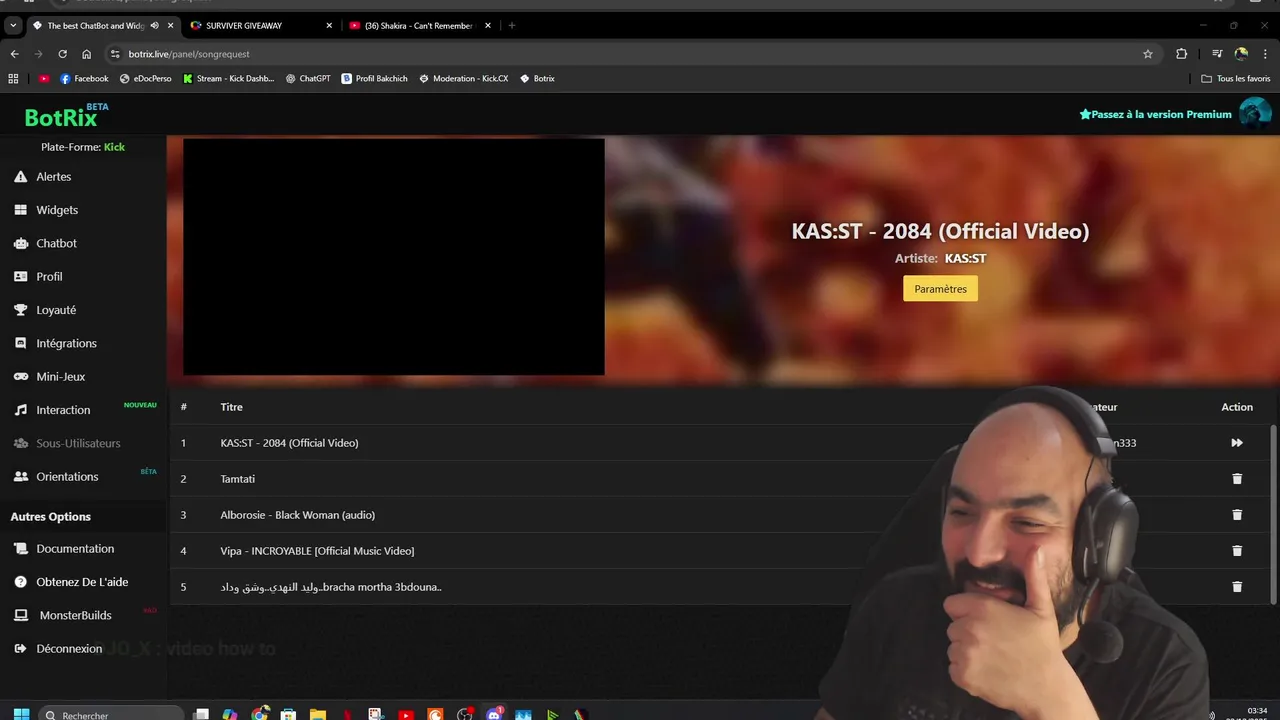Open the Chatbot sidebar section
Screen dimensions: 1280x720
pos(56,243)
